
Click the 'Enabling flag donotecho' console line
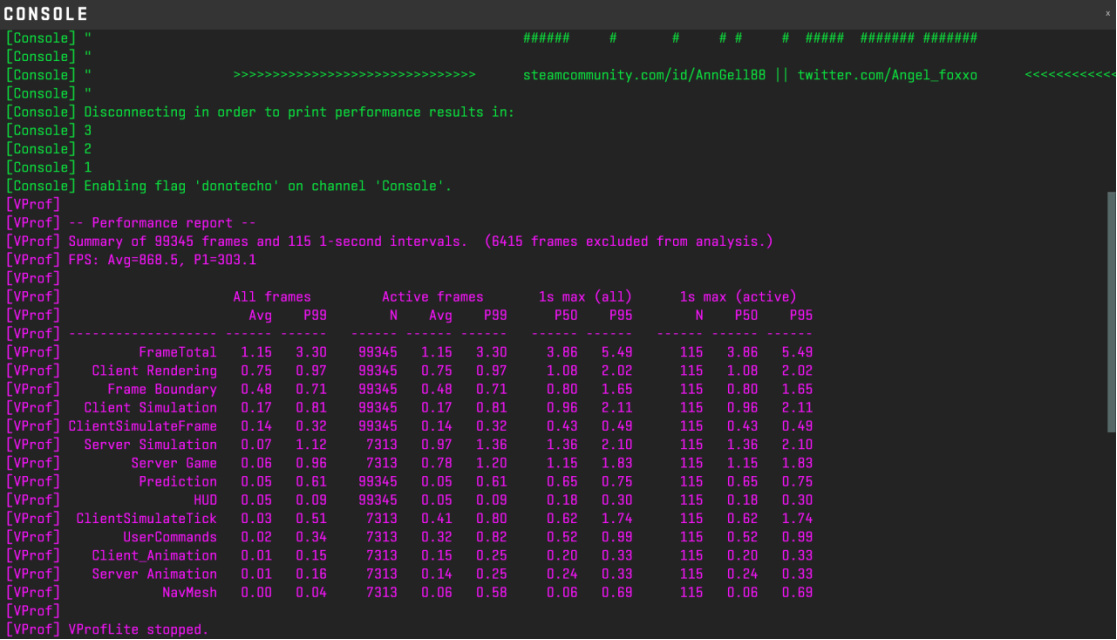(229, 186)
